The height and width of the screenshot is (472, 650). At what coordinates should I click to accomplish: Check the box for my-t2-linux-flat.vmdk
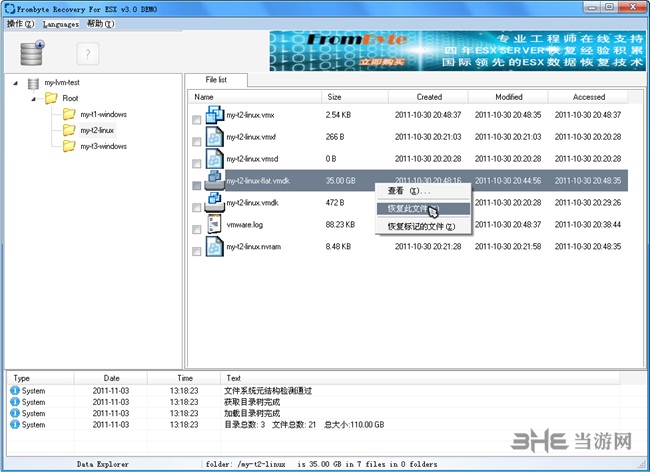[196, 186]
